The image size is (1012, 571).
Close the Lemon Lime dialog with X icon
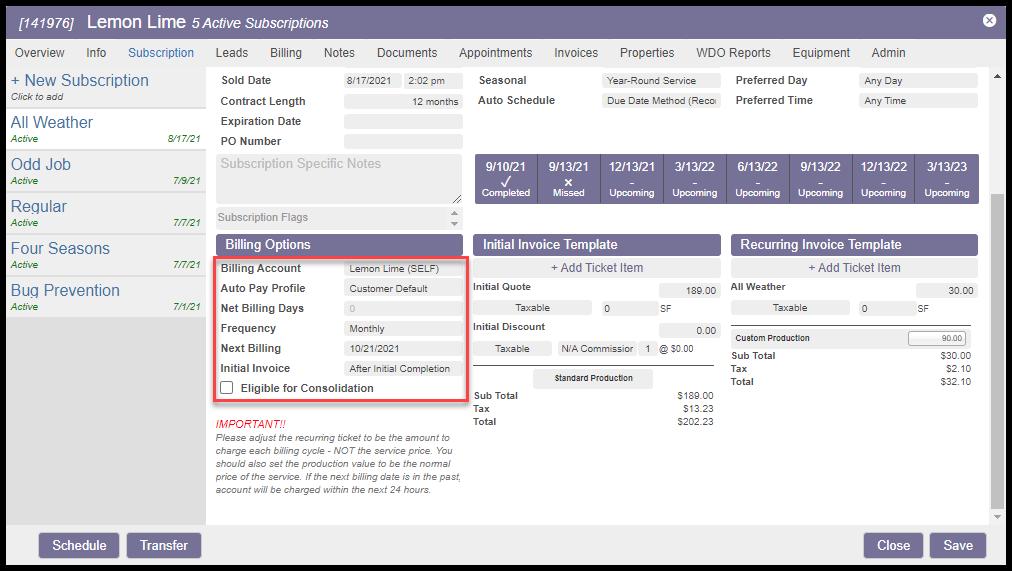pos(989,21)
